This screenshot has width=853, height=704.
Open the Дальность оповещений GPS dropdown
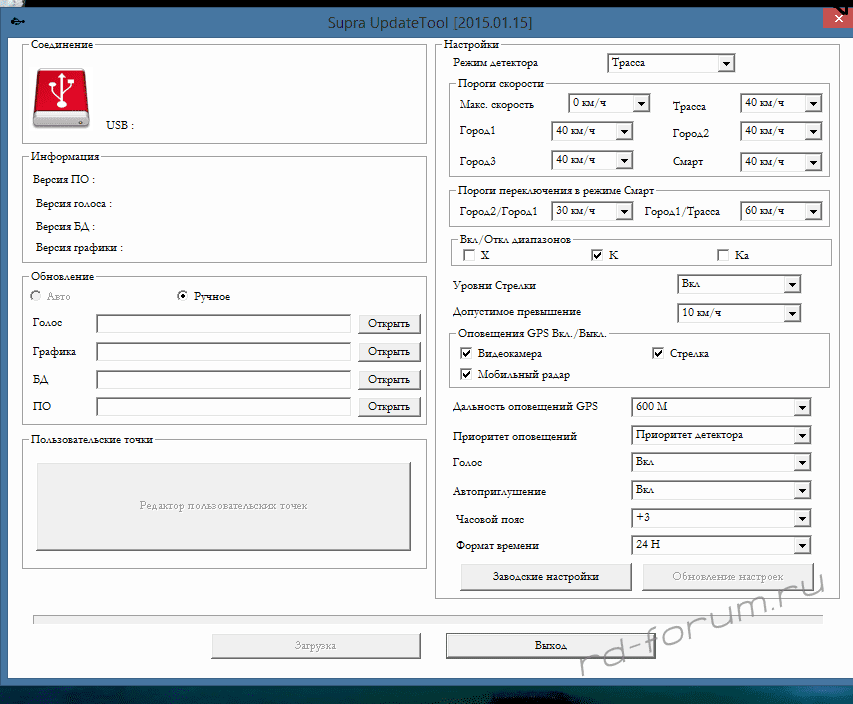[x=721, y=407]
